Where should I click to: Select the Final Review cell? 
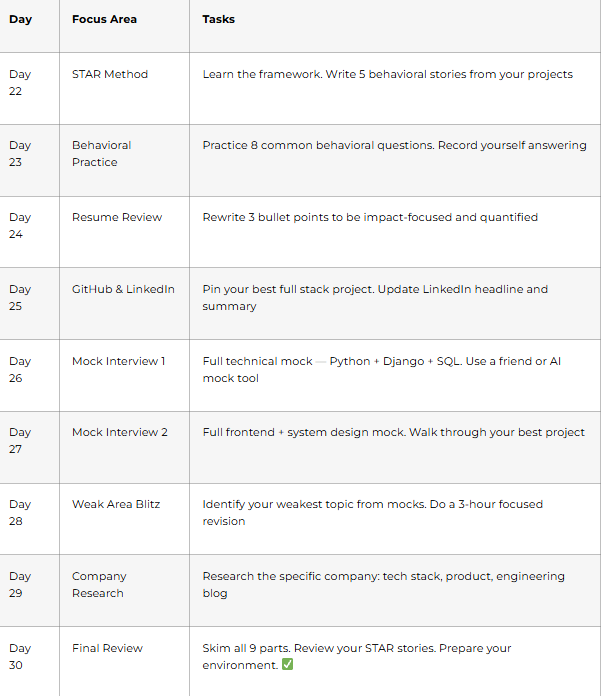107,648
